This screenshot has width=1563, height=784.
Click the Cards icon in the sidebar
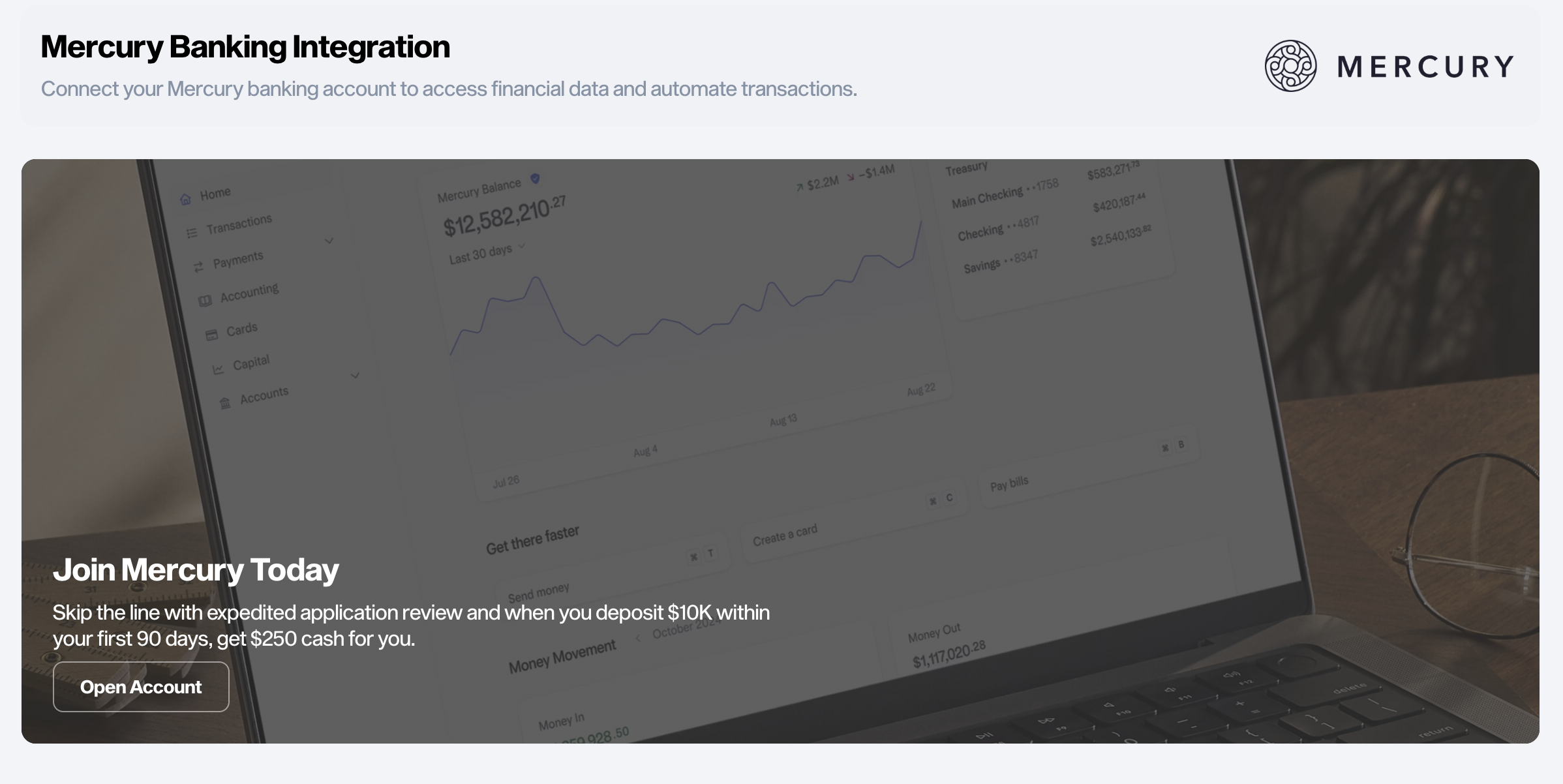tap(212, 333)
